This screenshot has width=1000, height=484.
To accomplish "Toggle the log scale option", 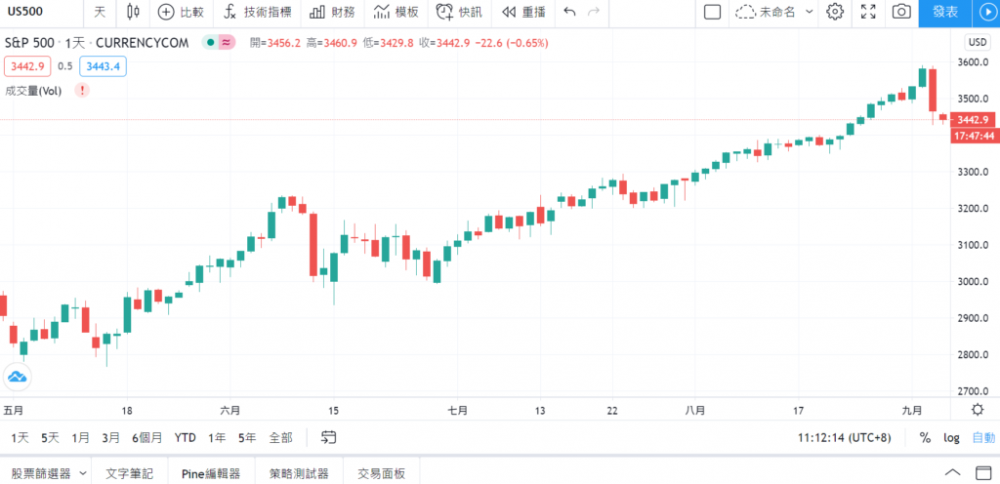I will tap(952, 437).
